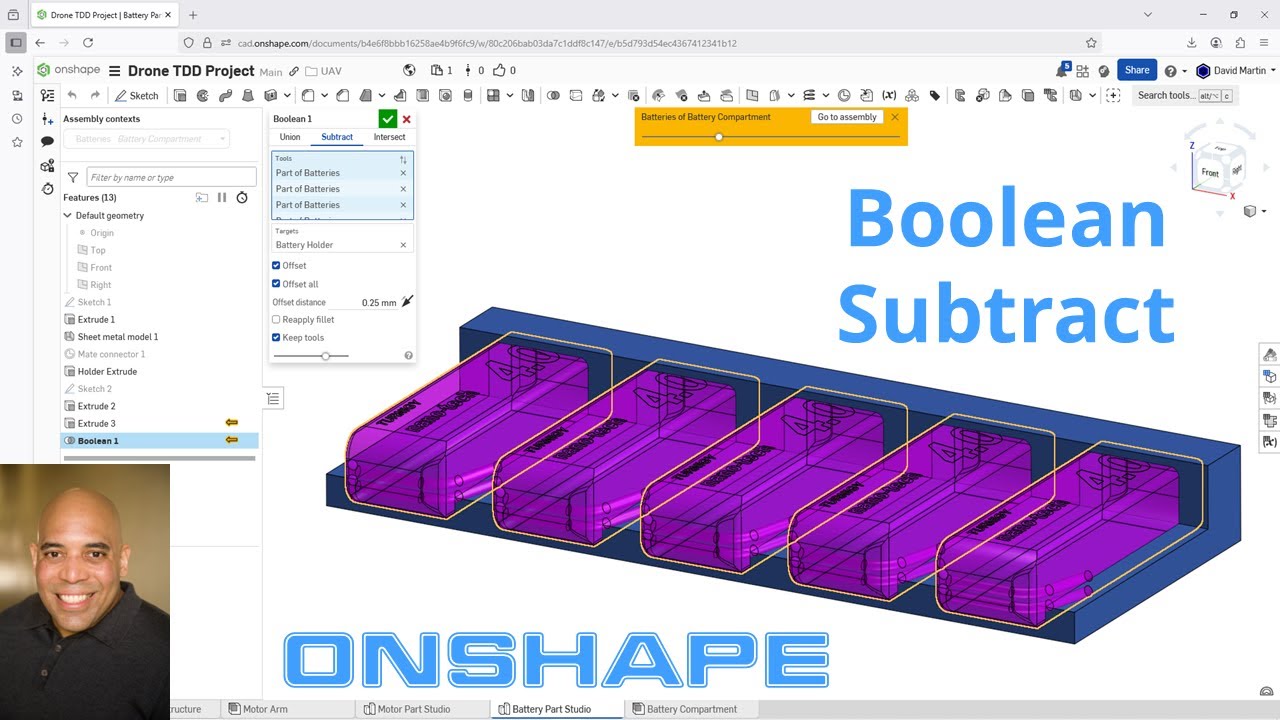Adjust the context banner transparency slider
The image size is (1280, 720).
[718, 136]
